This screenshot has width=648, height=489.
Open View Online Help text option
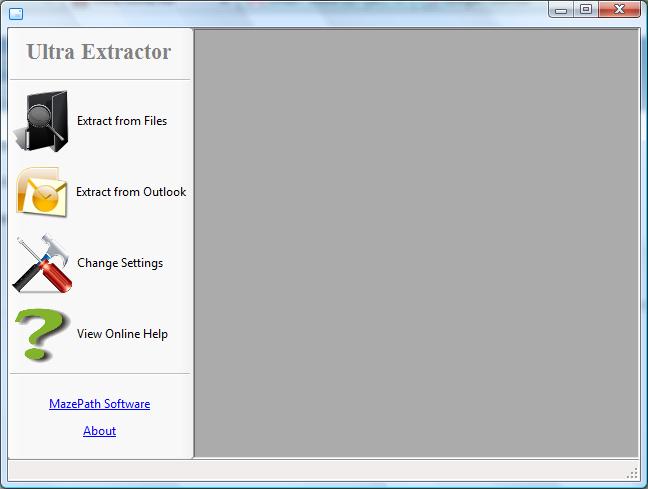(x=122, y=334)
